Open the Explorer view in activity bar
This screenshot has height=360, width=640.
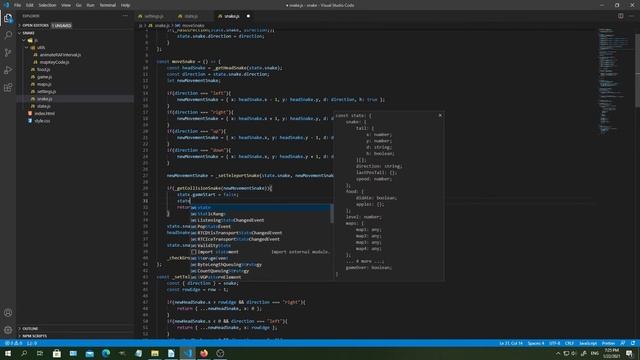[8, 18]
